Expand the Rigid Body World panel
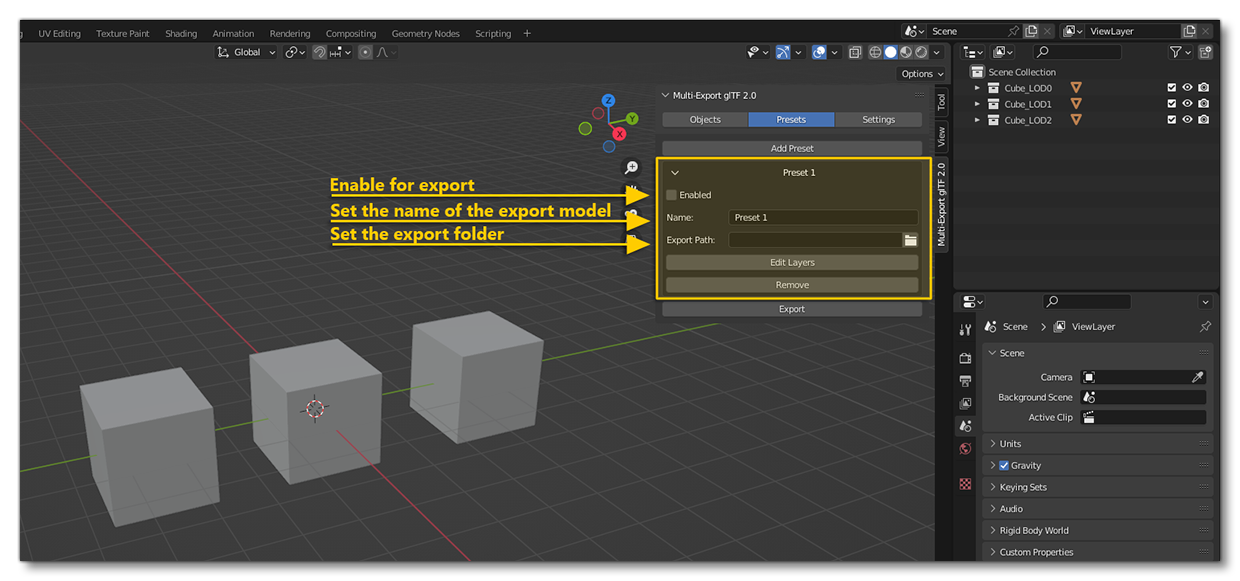Screen dimensions: 1240x581 pos(1034,530)
